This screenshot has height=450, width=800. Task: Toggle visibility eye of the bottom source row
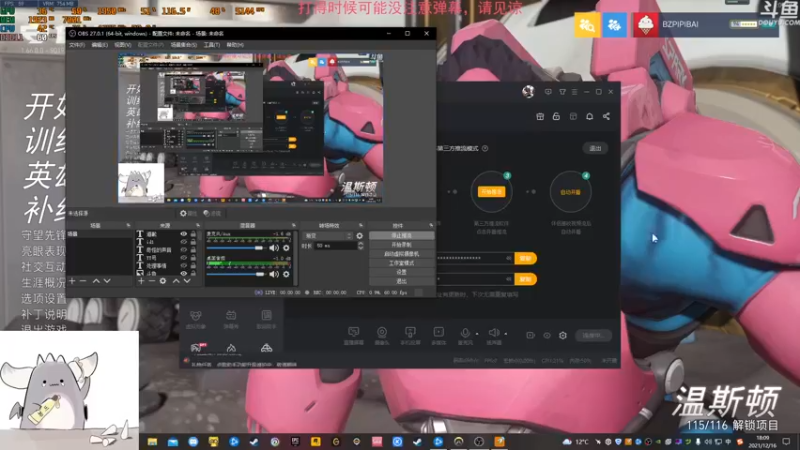[x=184, y=273]
